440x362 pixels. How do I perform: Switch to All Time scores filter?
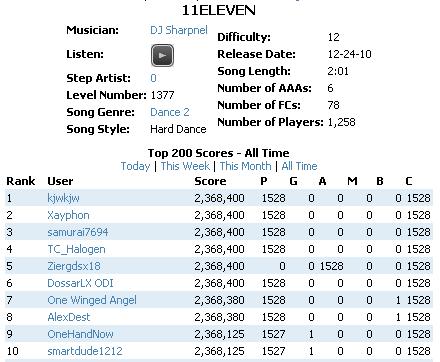[x=299, y=166]
